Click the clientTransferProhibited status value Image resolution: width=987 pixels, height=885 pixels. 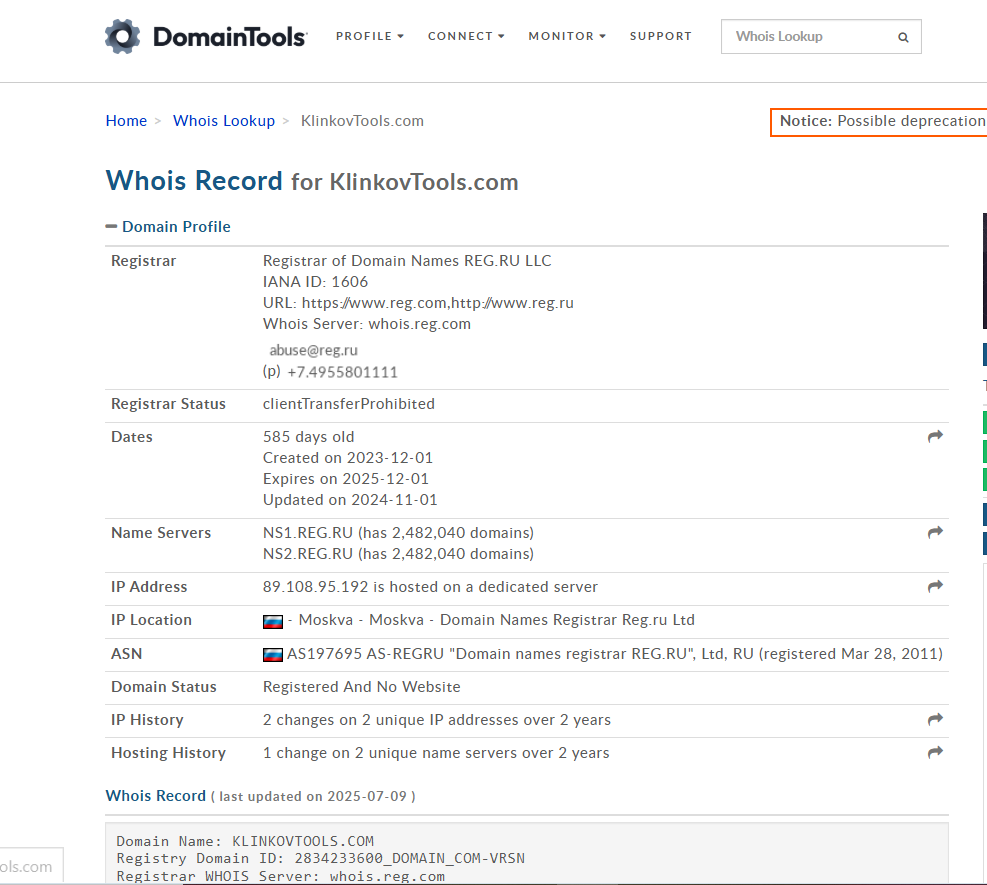pos(349,403)
